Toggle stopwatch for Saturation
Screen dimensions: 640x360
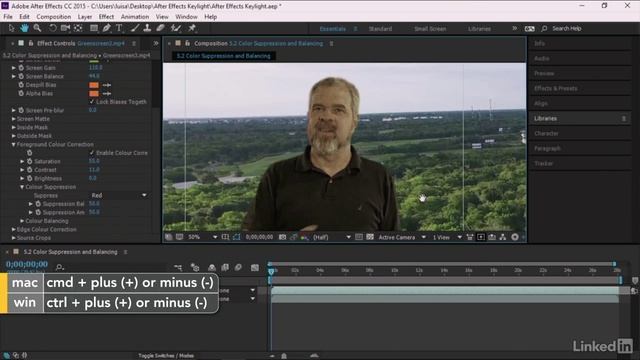coord(30,161)
